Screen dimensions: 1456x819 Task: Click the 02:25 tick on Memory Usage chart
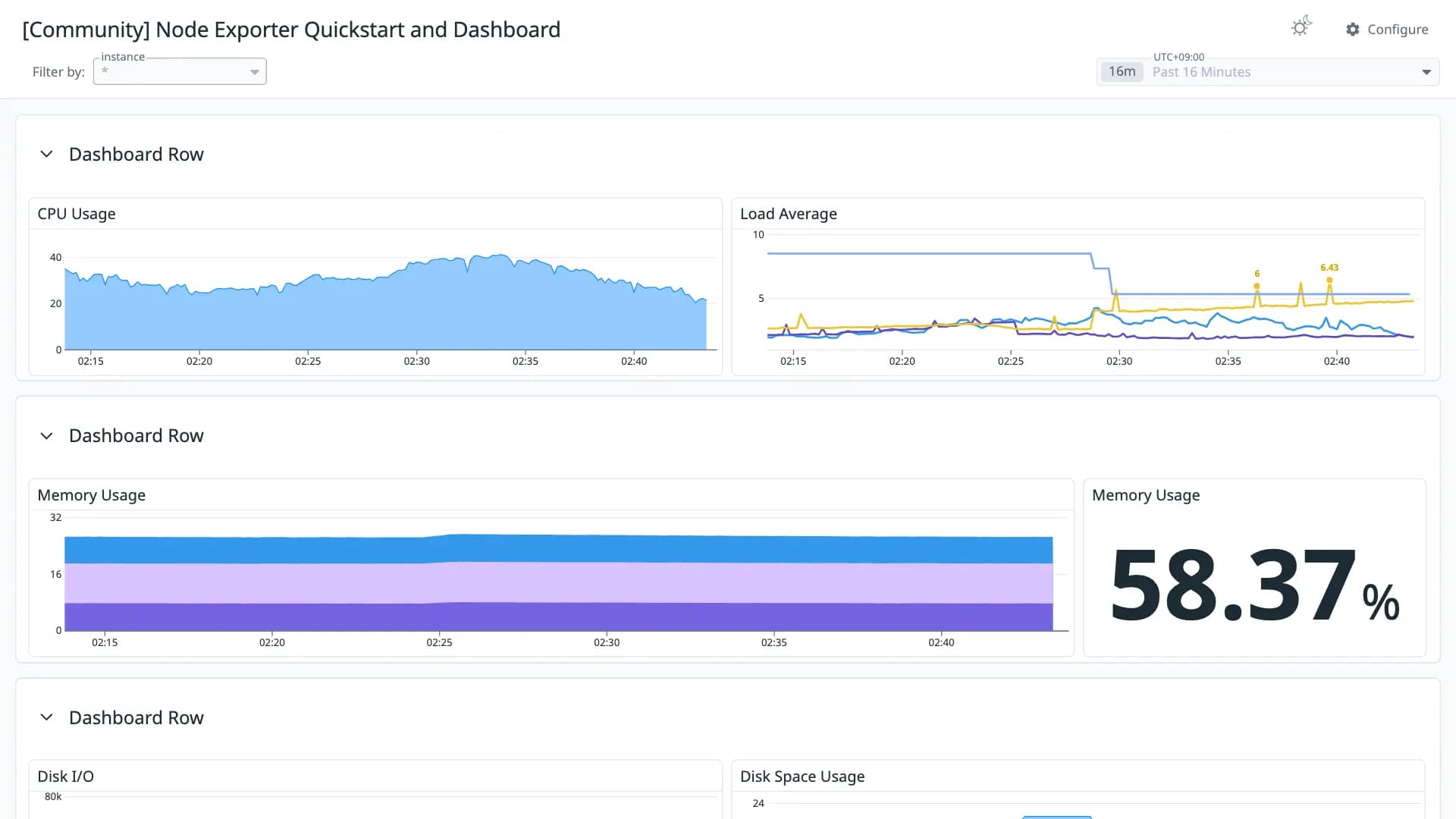439,642
